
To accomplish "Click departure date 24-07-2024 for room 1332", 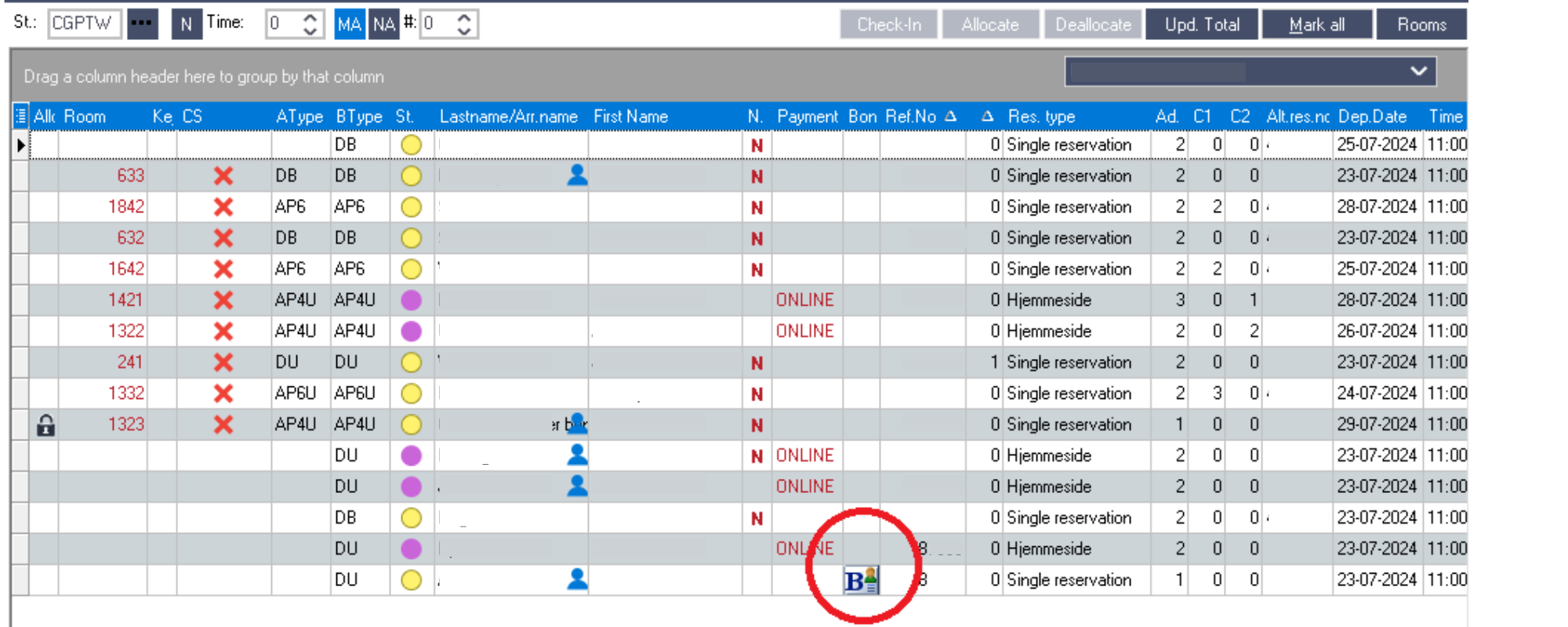I will [x=1377, y=393].
